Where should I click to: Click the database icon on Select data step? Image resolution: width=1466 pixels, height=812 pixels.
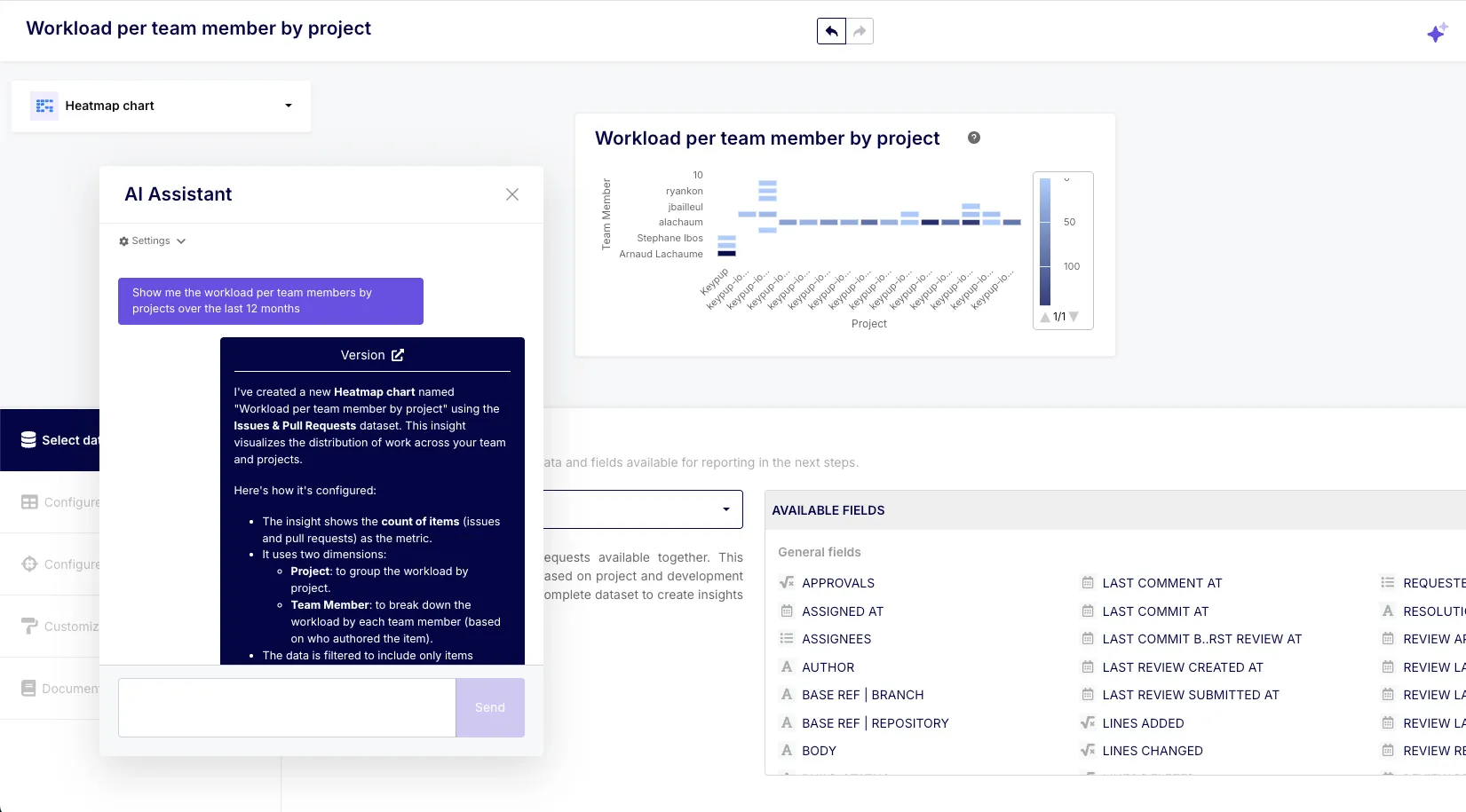[29, 439]
